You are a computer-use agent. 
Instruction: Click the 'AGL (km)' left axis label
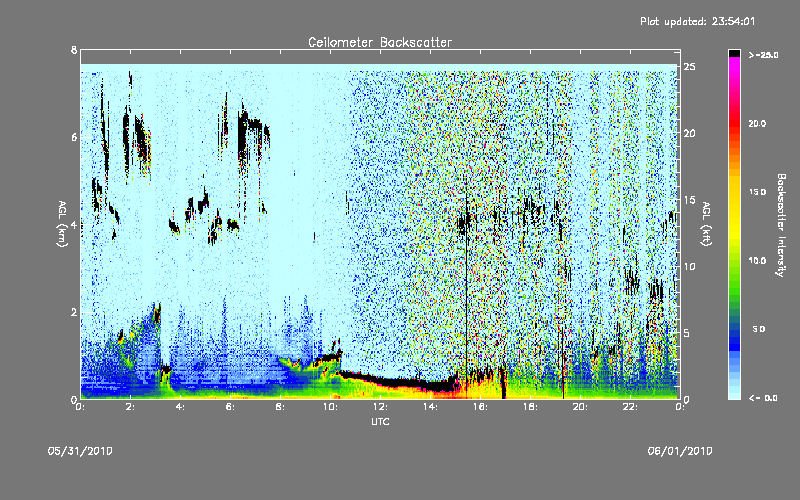[x=62, y=223]
